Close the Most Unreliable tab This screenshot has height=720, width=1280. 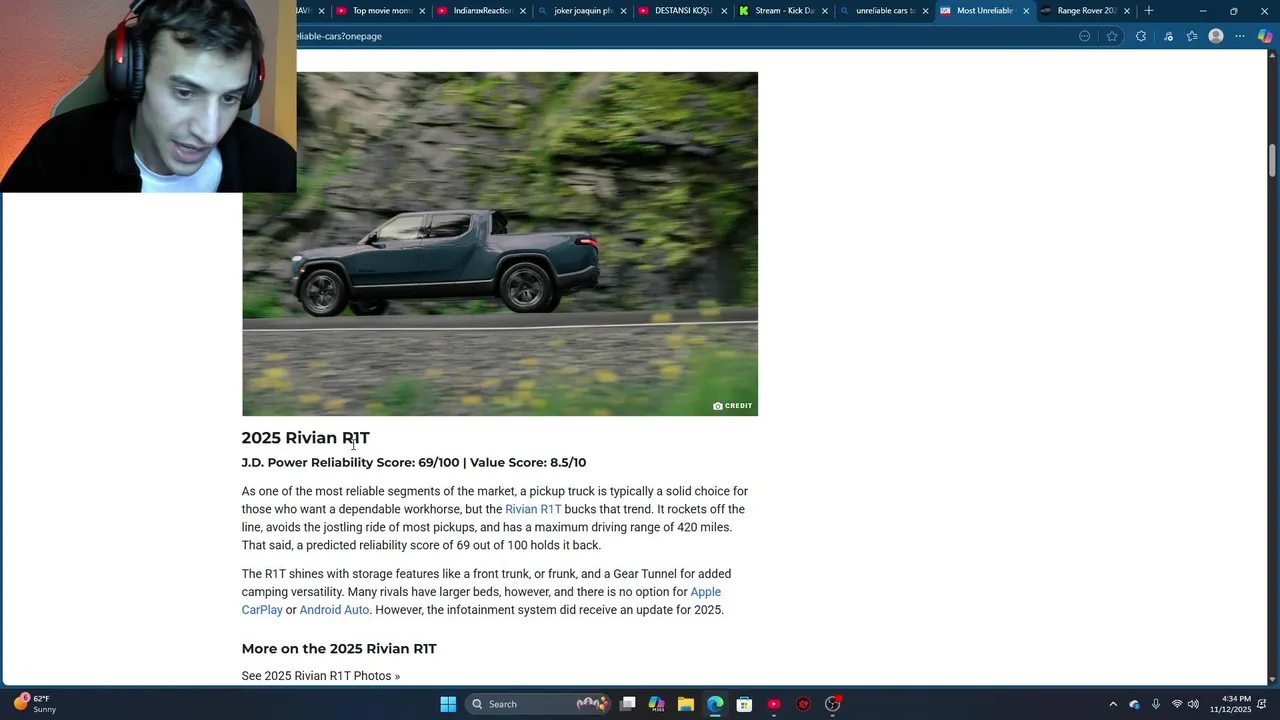[1026, 11]
